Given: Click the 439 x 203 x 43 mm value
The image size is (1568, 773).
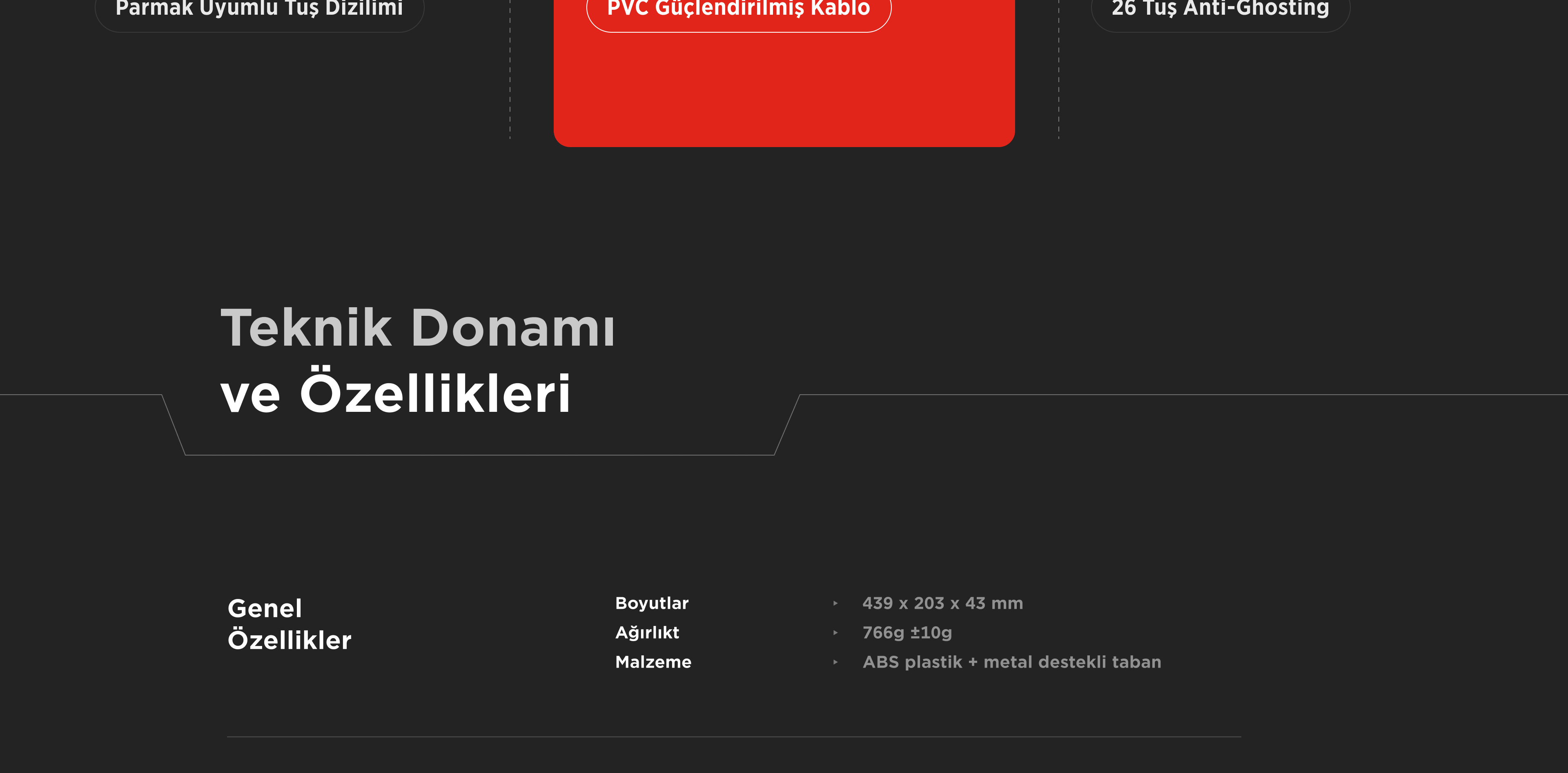Looking at the screenshot, I should (x=942, y=603).
